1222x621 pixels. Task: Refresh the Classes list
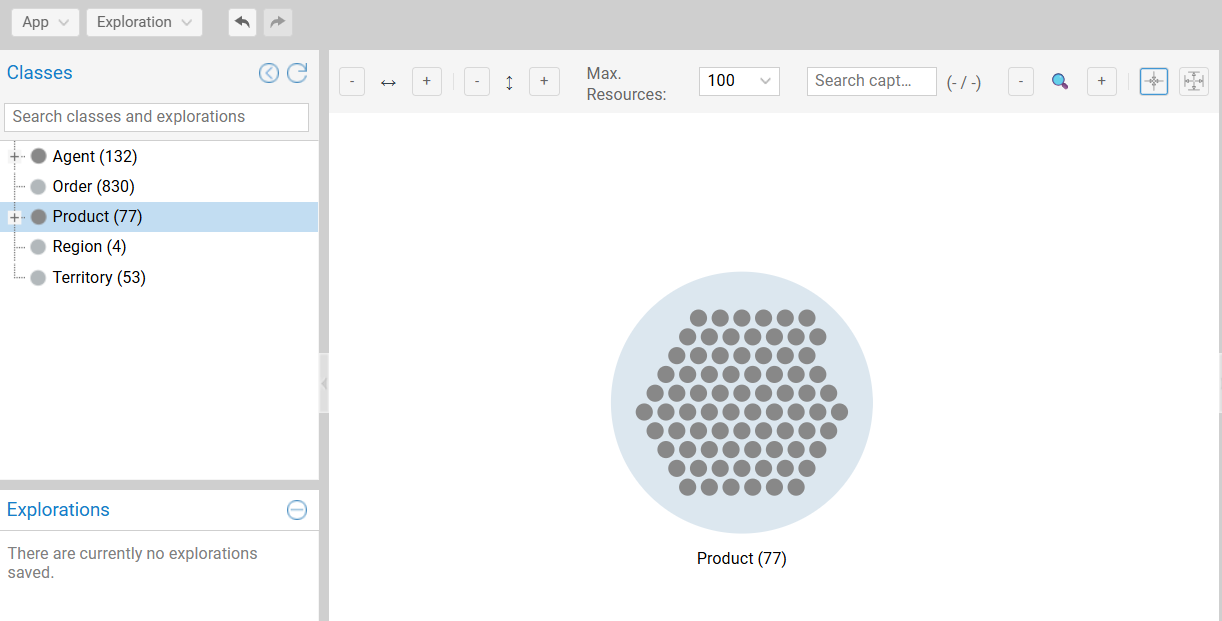297,73
